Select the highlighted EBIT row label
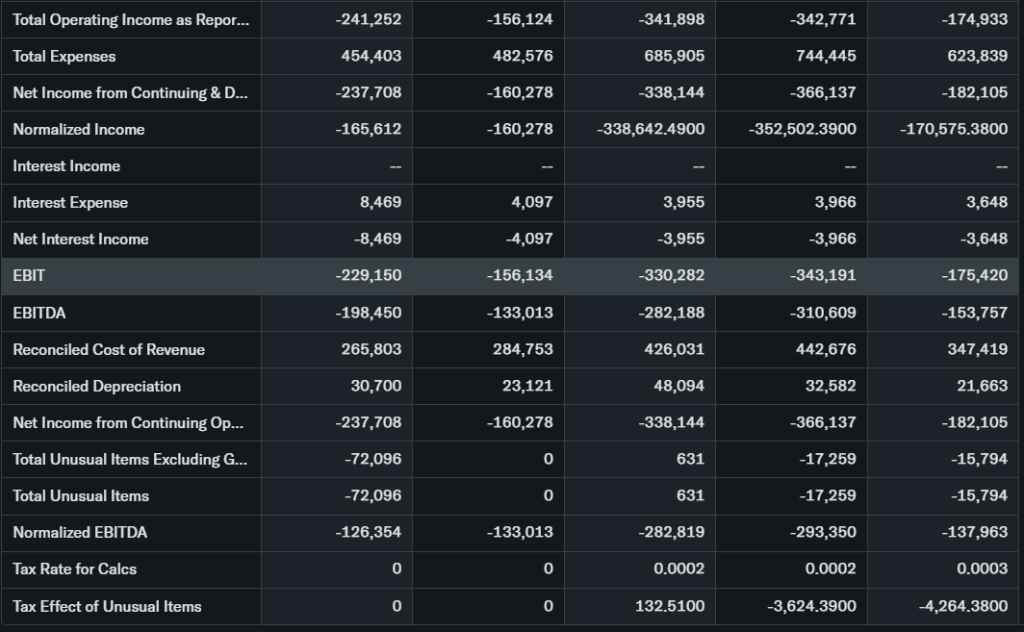 (29, 275)
